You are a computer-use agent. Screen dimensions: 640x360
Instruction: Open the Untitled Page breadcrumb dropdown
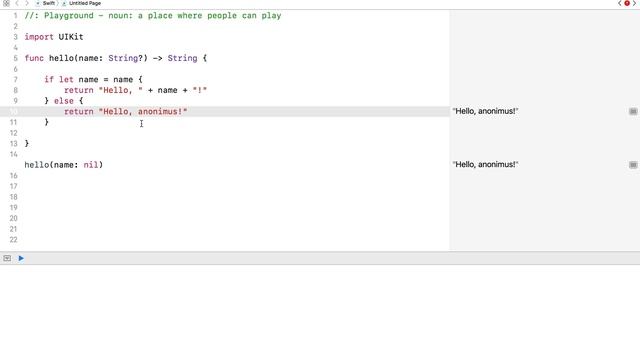[81, 3]
